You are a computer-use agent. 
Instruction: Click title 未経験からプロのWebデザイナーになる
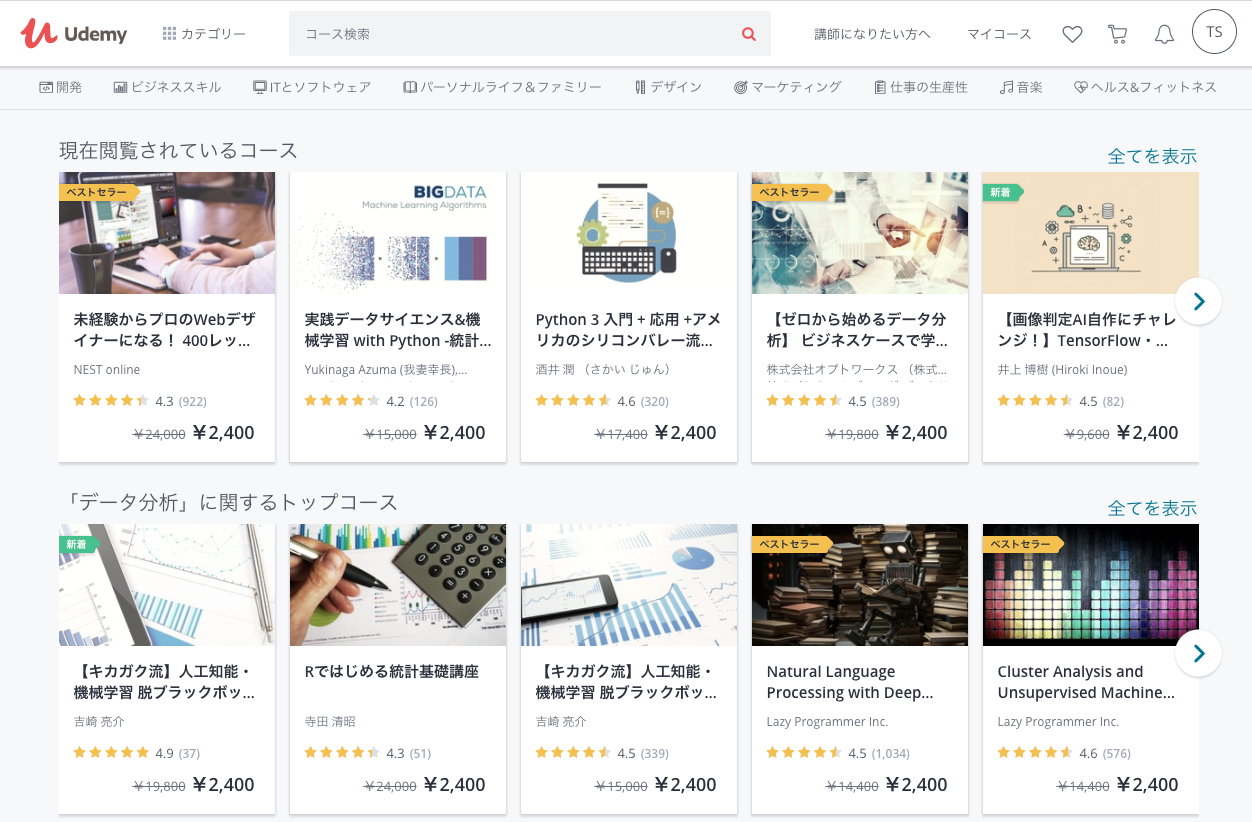click(x=165, y=330)
